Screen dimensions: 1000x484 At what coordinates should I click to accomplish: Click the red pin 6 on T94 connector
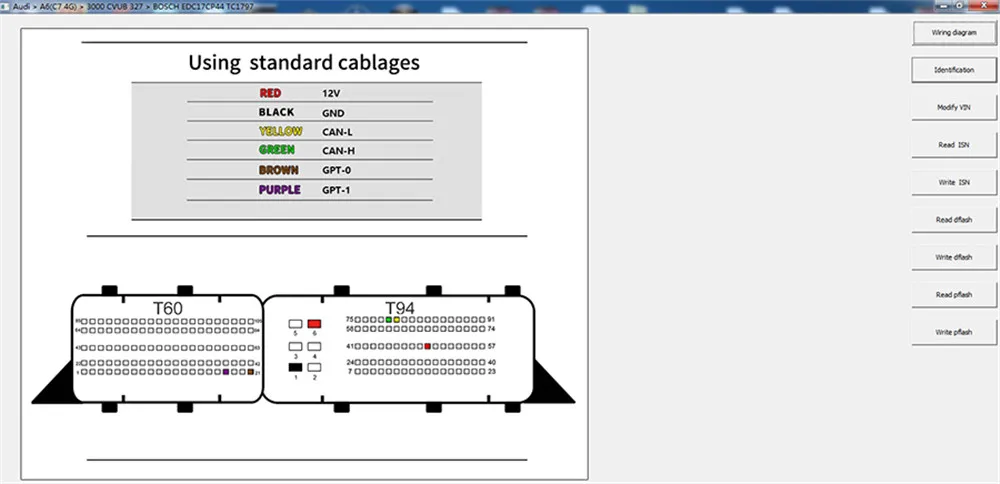[314, 324]
